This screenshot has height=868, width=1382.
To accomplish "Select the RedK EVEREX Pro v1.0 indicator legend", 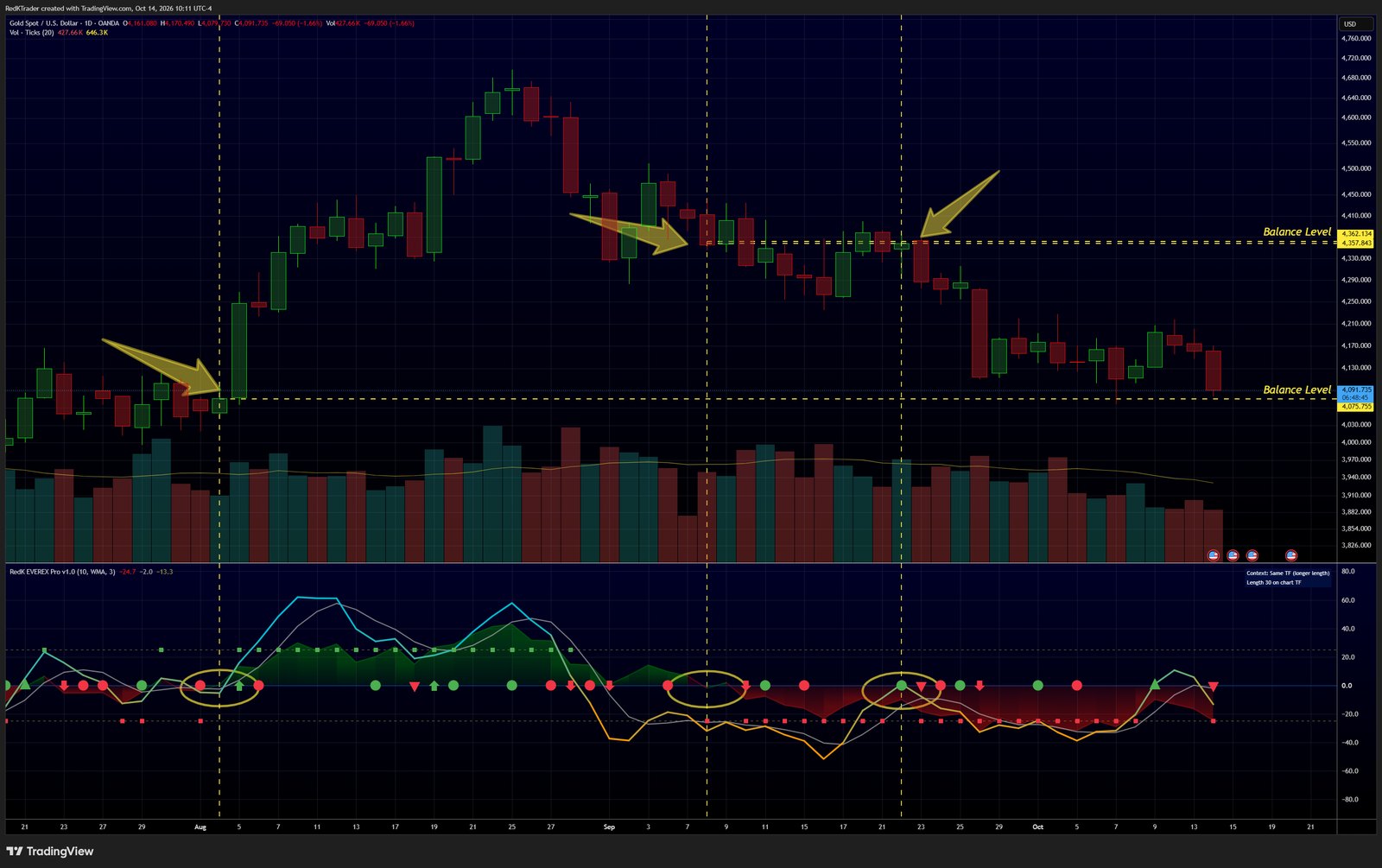I will point(62,572).
